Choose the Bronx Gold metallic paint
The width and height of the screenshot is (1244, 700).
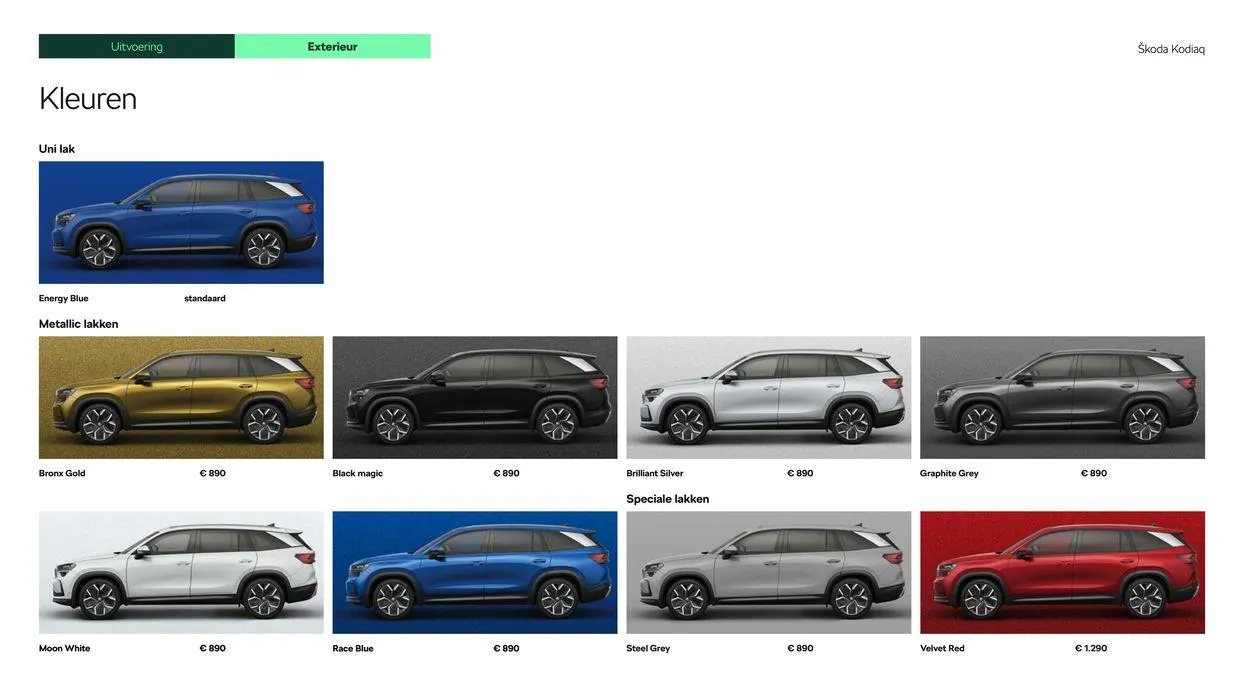point(181,397)
